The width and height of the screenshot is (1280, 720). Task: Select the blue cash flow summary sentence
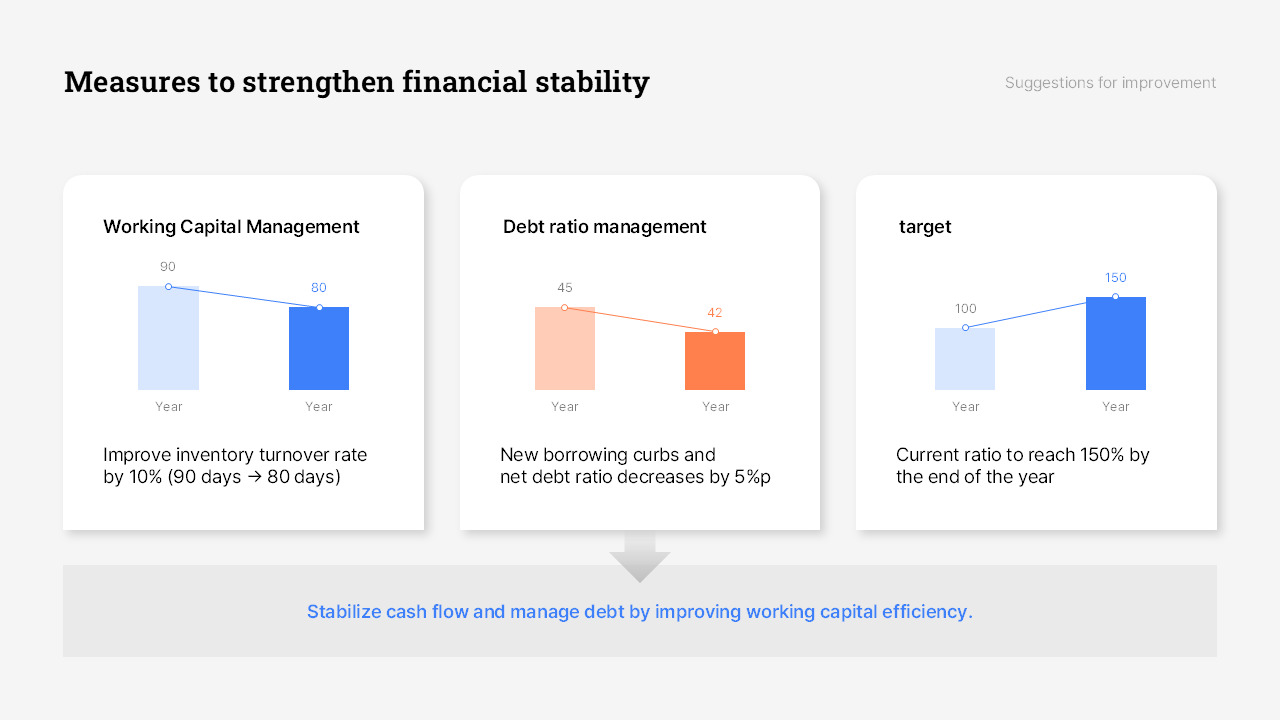[640, 612]
